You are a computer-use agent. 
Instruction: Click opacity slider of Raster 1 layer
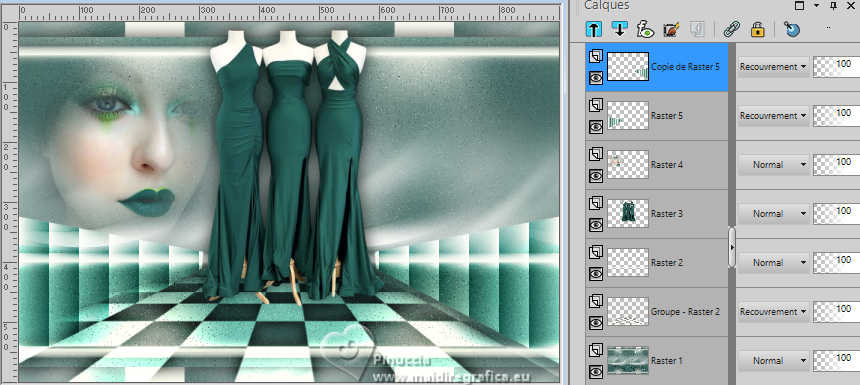click(x=836, y=361)
